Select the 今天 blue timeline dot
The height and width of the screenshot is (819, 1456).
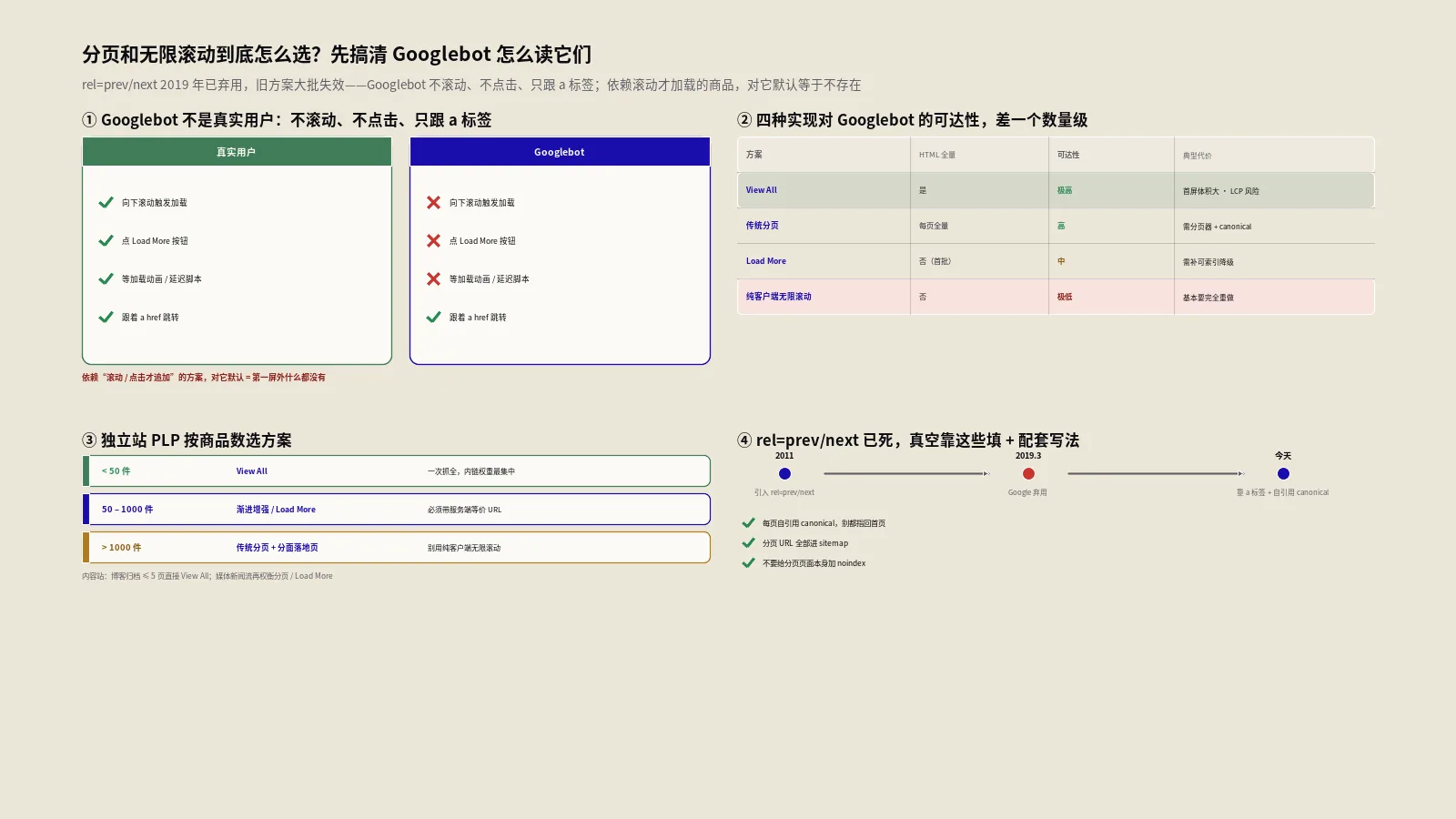tap(1283, 473)
